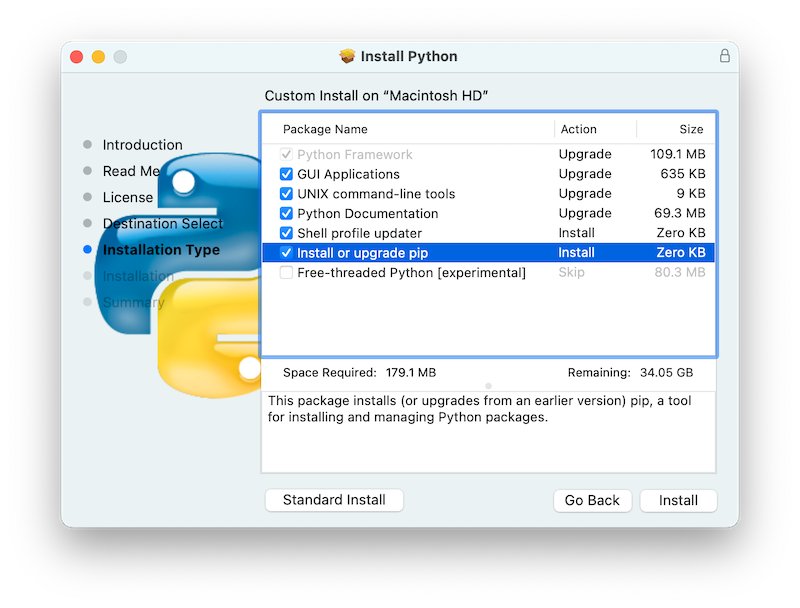
Task: Select the Destination Select step
Action: (163, 223)
